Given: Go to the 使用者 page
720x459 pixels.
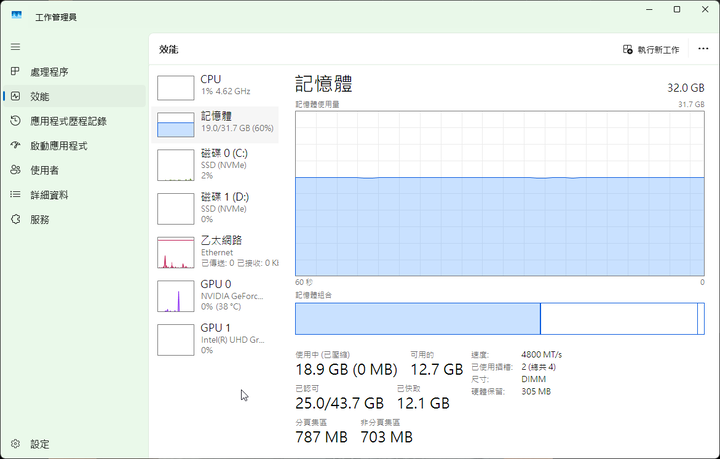Looking at the screenshot, I should (74, 170).
